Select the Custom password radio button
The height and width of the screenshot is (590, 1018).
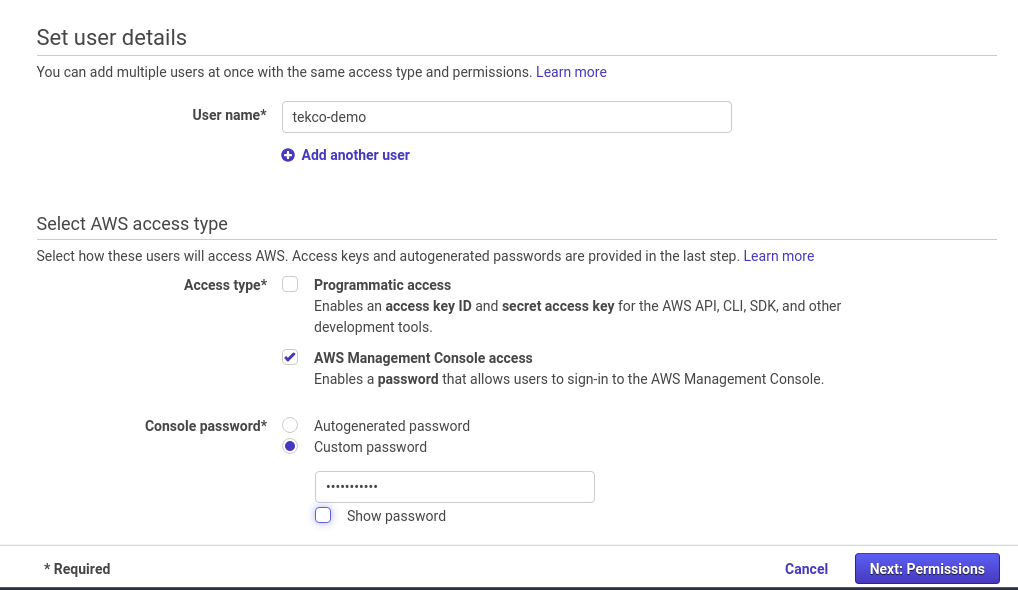[x=290, y=446]
